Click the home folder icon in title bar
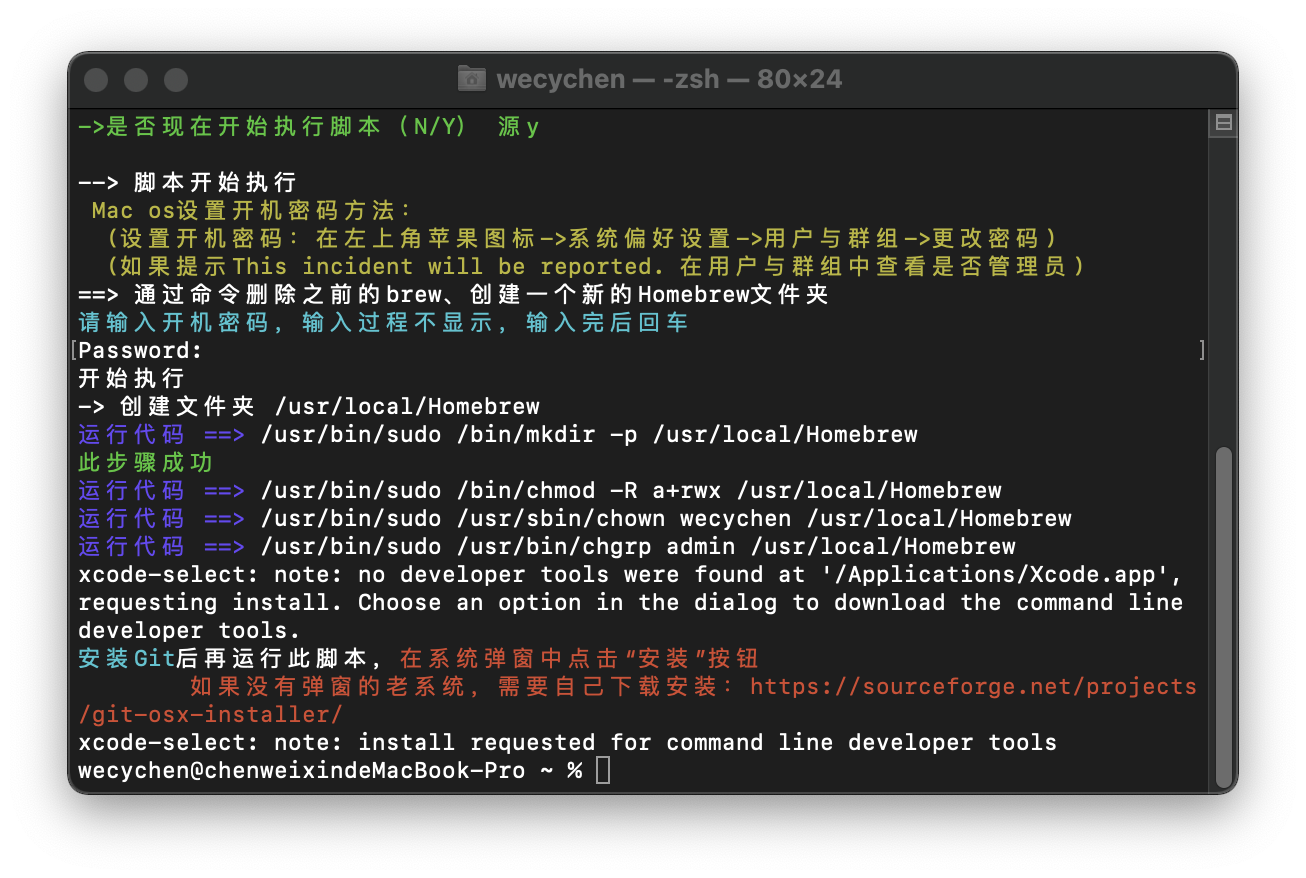Viewport: 1306px width, 878px height. (x=472, y=79)
